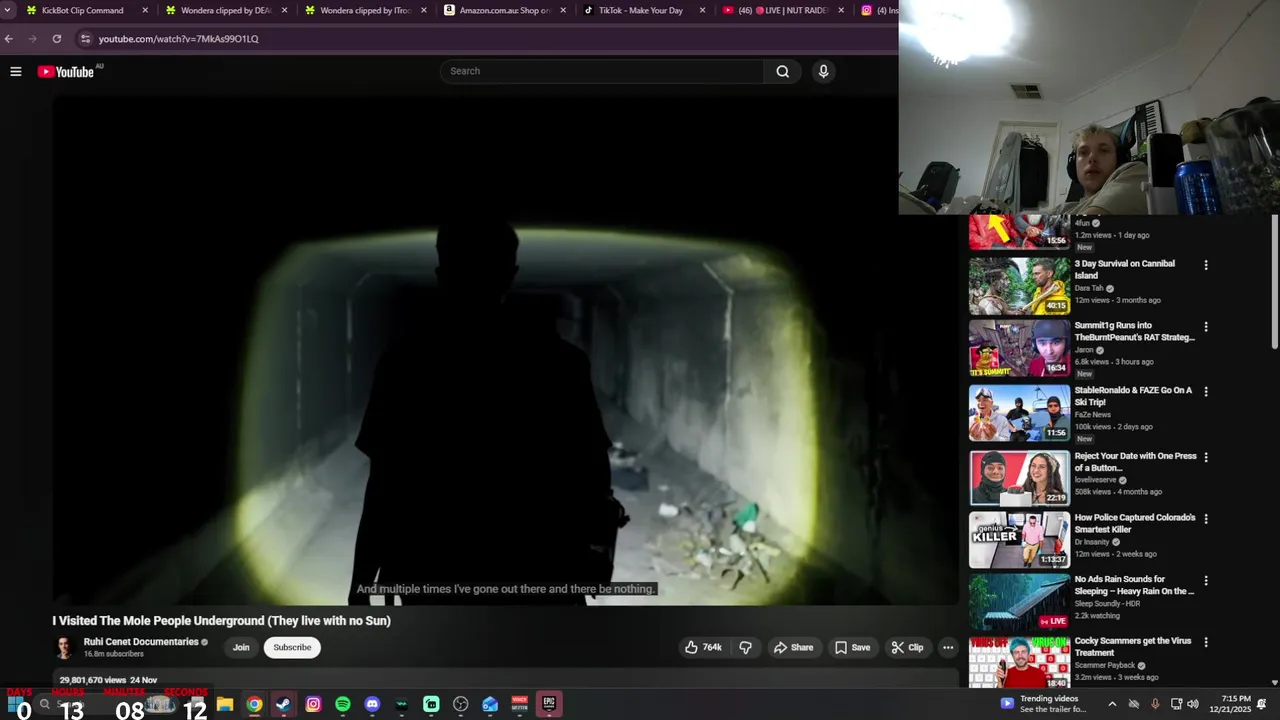Open Voicemeeter taskbar icon

519,704
